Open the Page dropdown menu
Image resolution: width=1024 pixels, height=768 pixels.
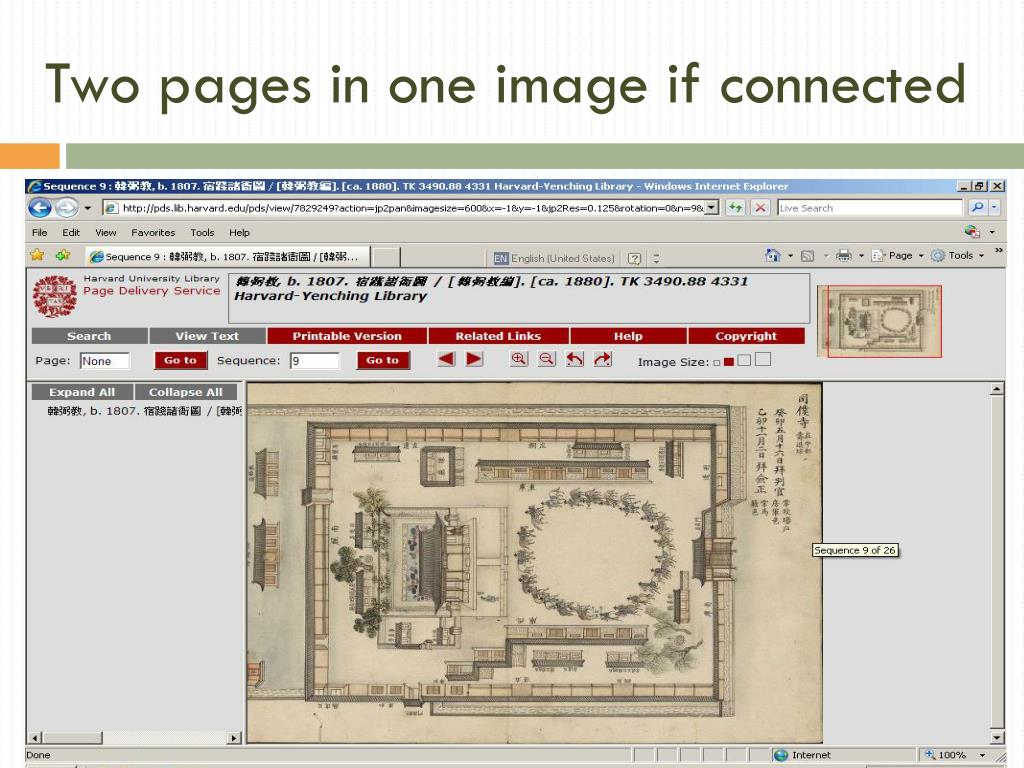point(897,255)
